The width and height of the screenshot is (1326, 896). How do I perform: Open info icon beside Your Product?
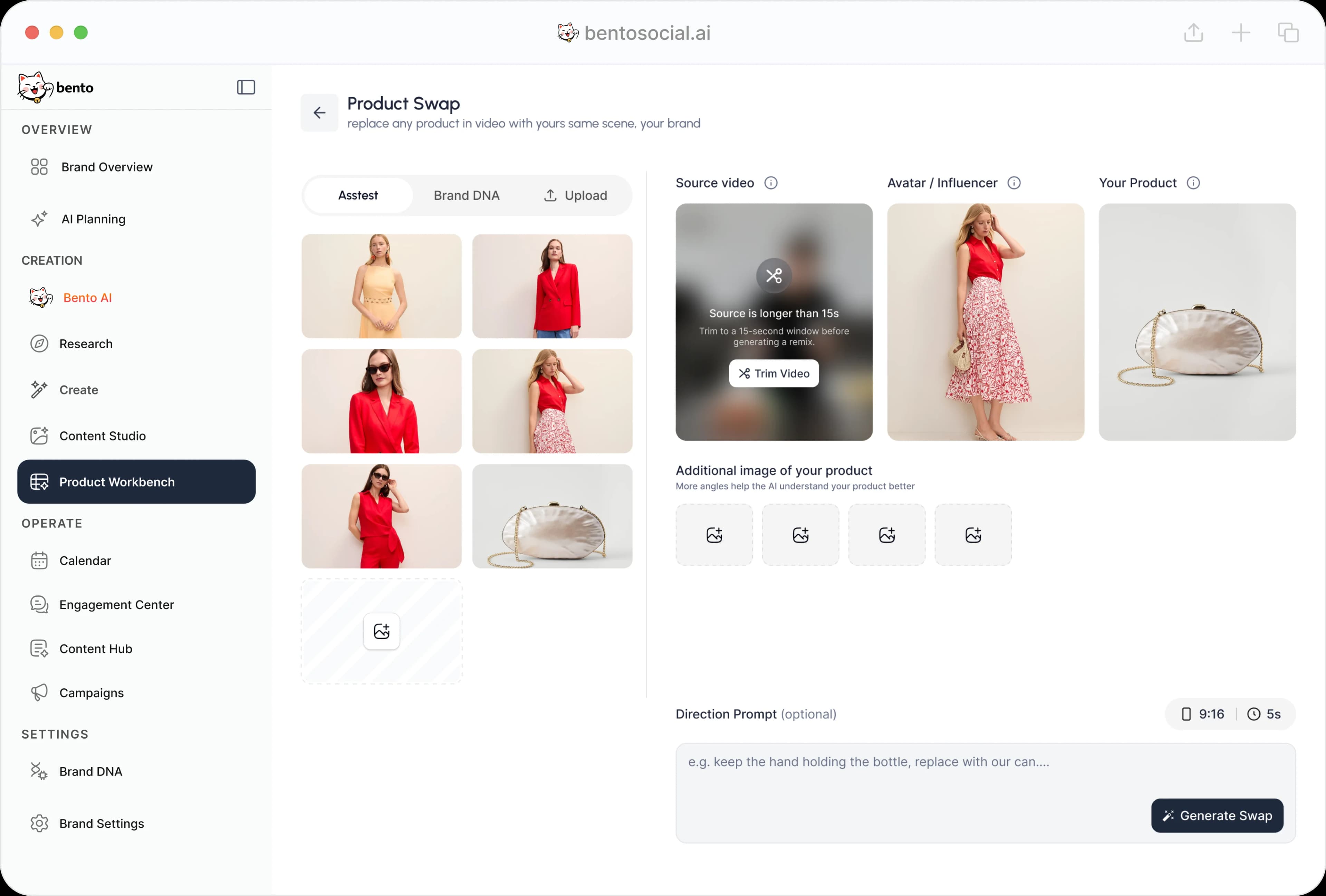tap(1193, 183)
